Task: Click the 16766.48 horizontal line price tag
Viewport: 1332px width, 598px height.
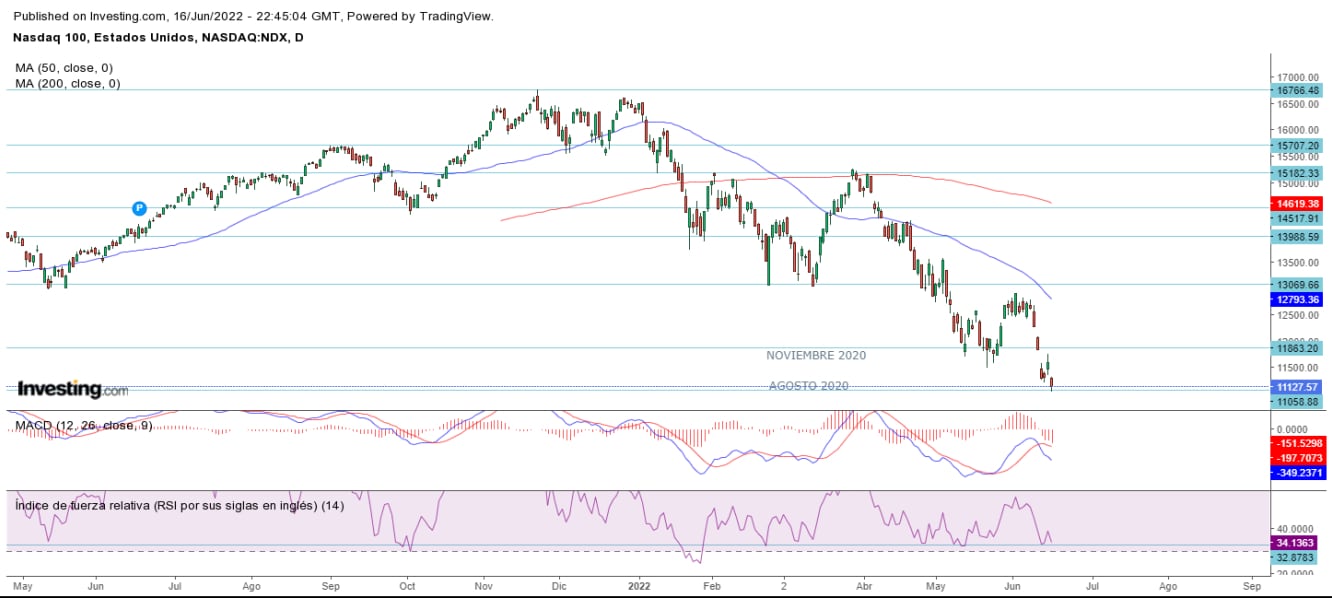Action: 1296,90
